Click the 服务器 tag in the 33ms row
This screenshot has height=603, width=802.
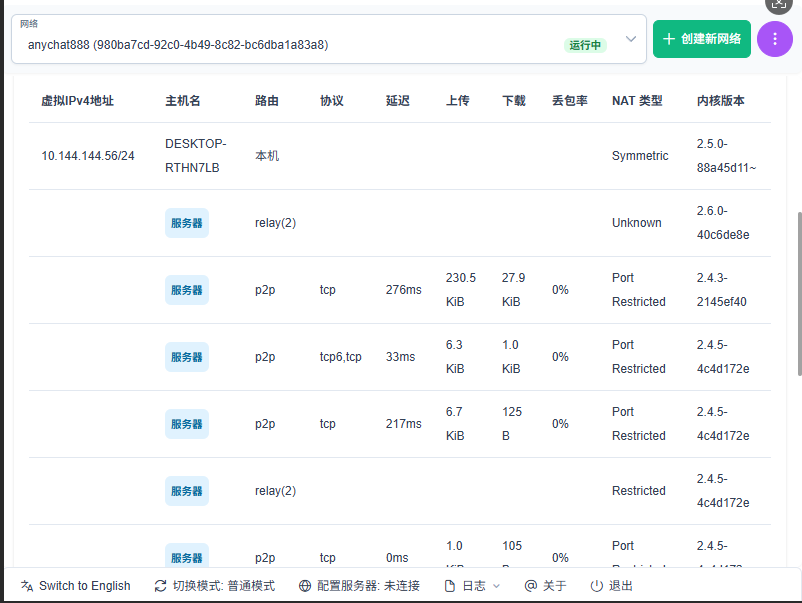pos(187,357)
